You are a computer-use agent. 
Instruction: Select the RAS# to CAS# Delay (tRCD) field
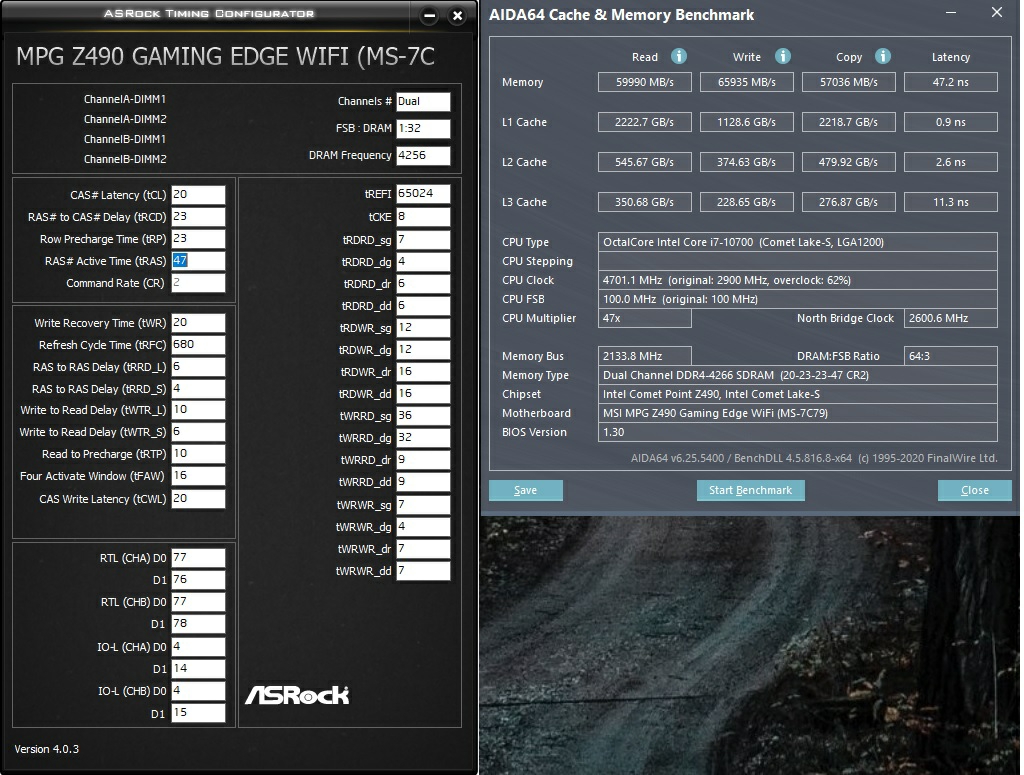tap(199, 217)
